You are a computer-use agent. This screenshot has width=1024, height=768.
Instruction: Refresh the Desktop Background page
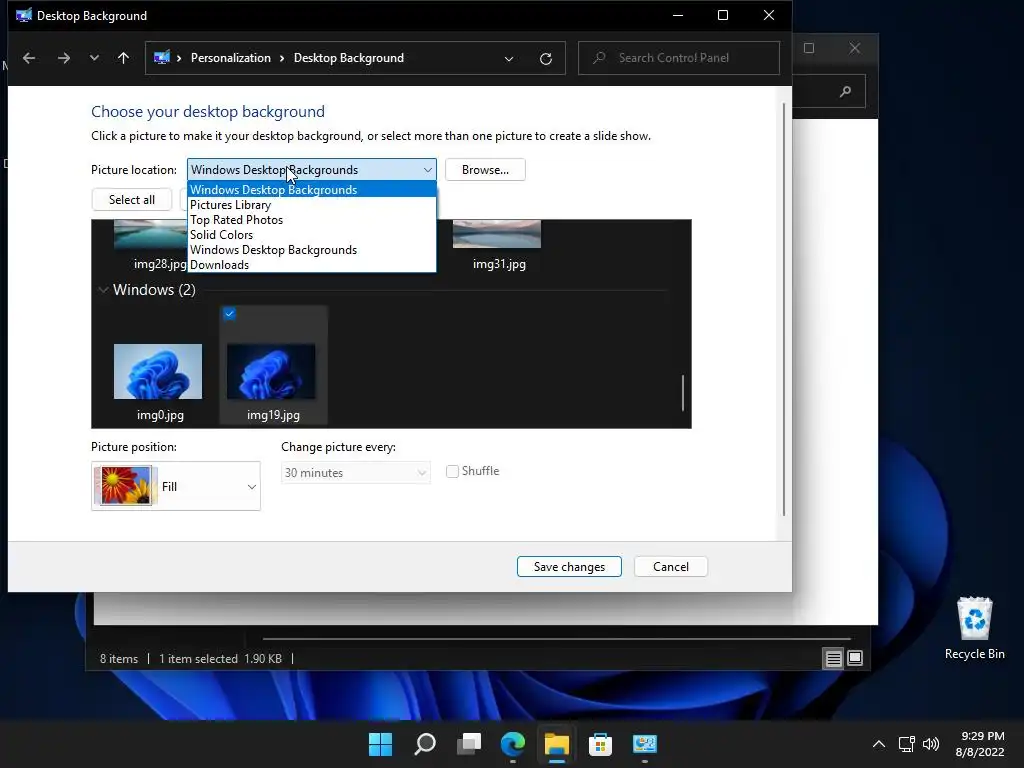pyautogui.click(x=546, y=59)
